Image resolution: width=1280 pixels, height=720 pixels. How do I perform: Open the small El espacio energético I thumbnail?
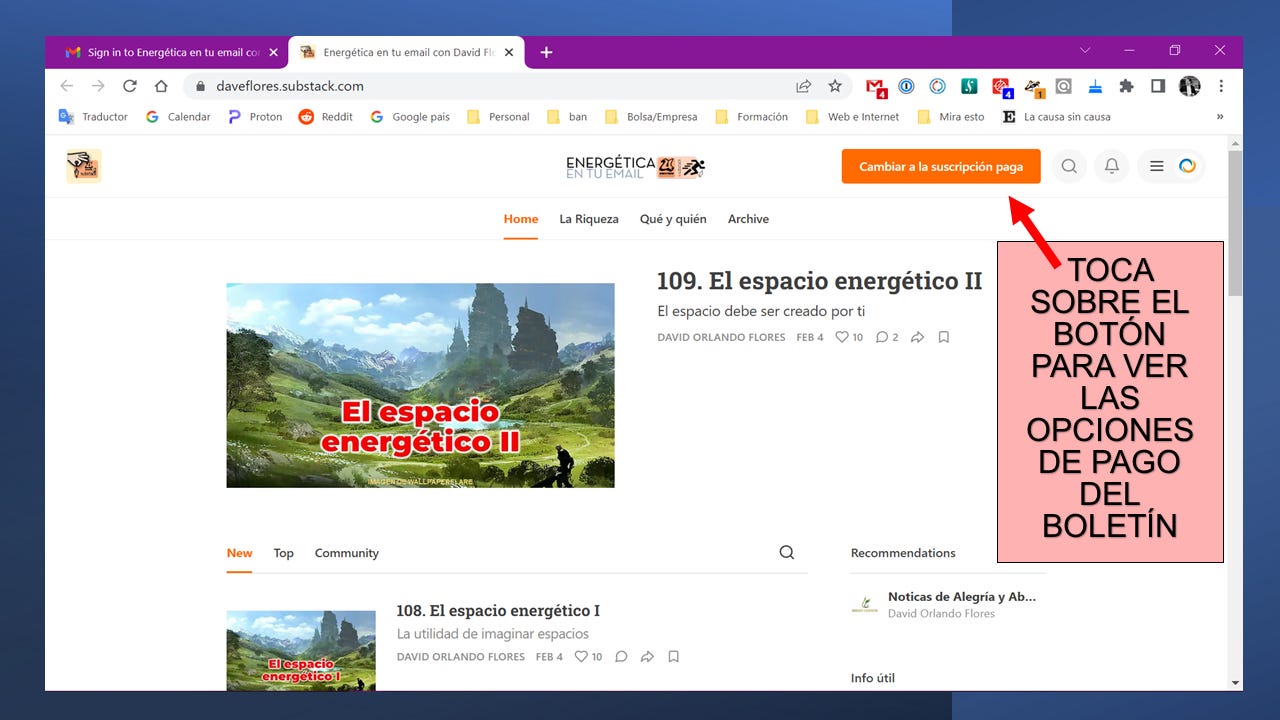[x=301, y=650]
